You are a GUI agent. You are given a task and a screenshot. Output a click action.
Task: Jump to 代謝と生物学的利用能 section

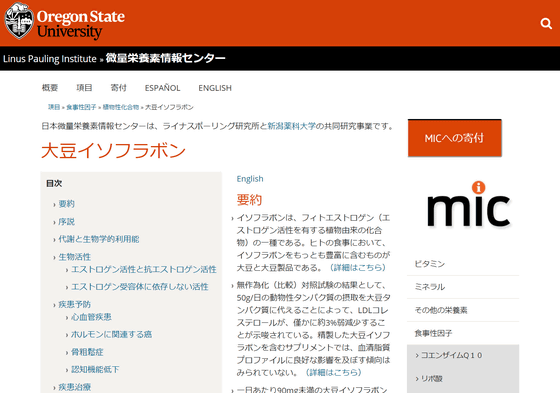pyautogui.click(x=99, y=239)
